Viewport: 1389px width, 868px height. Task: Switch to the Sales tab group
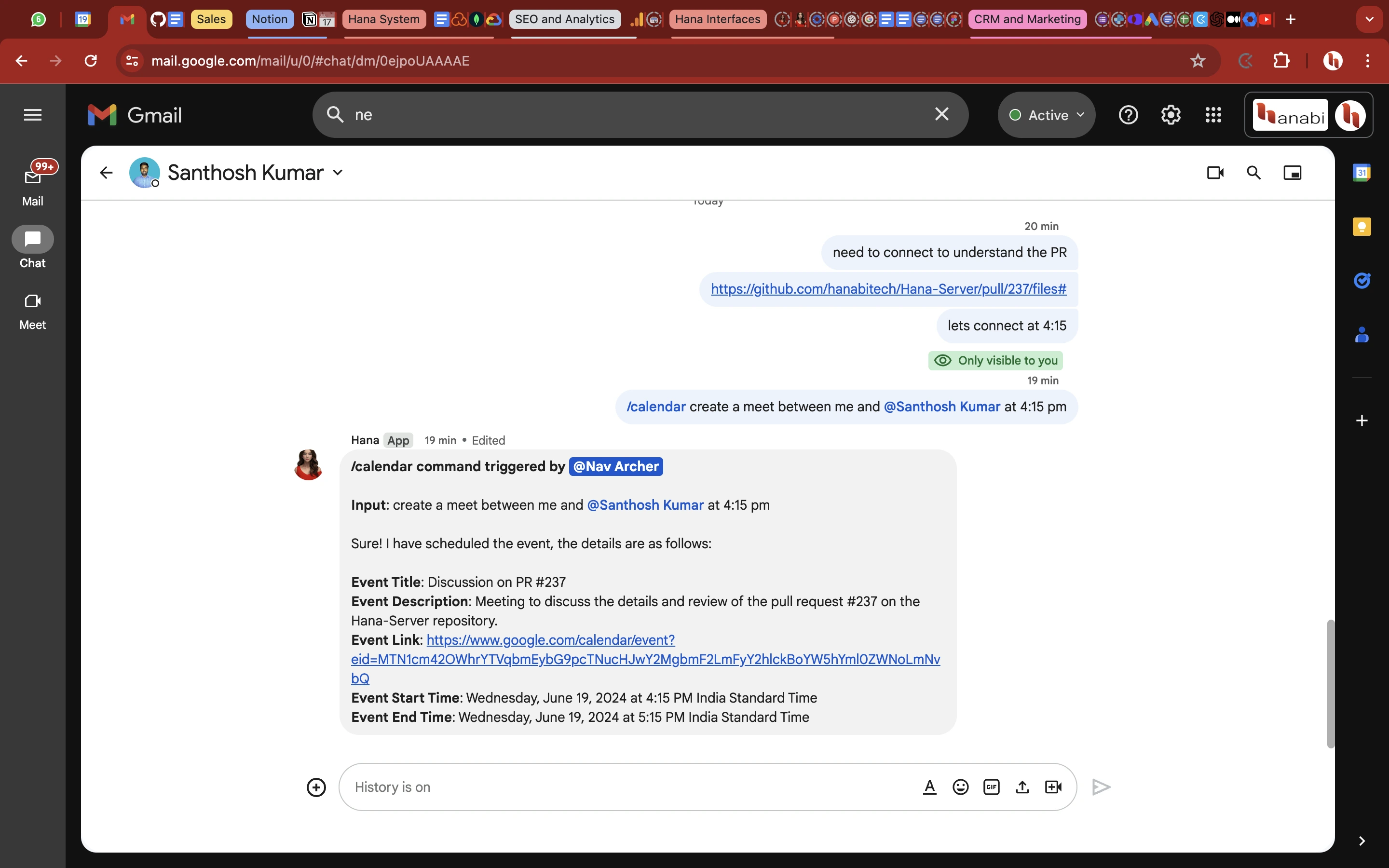(211, 19)
